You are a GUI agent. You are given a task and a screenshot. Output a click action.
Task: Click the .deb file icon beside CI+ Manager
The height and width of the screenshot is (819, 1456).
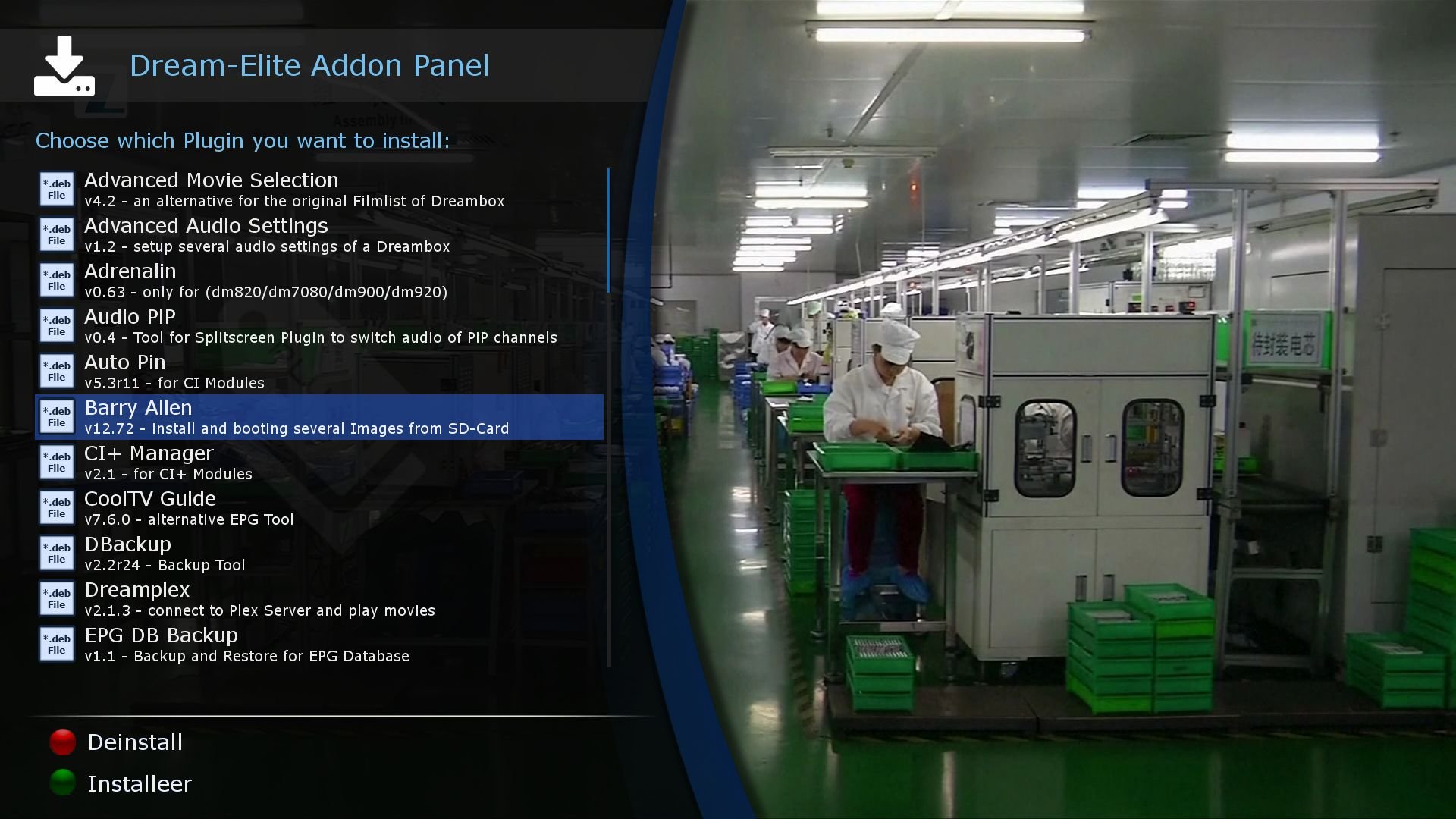(57, 463)
